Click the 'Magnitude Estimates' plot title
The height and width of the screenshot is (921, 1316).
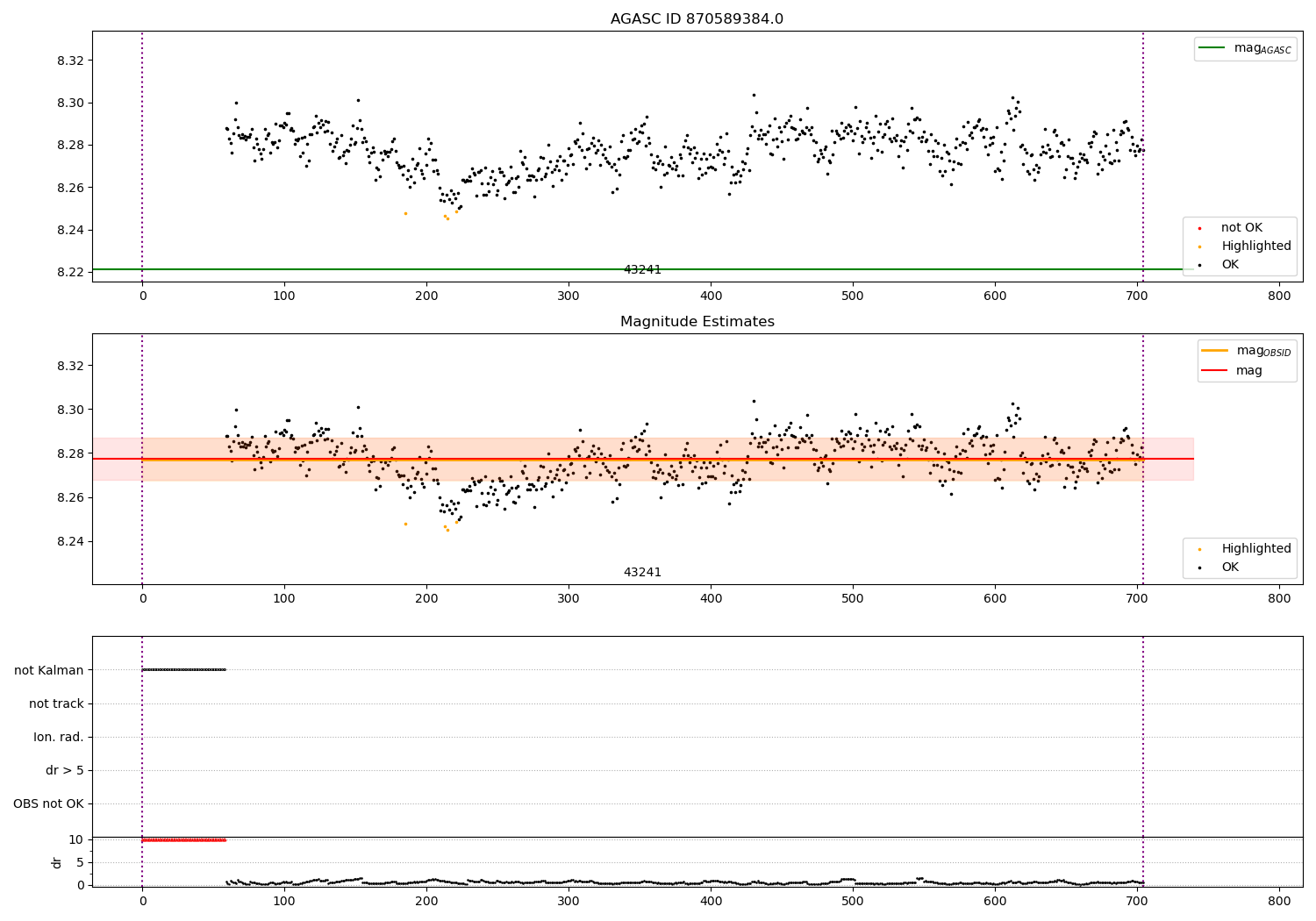click(x=697, y=322)
